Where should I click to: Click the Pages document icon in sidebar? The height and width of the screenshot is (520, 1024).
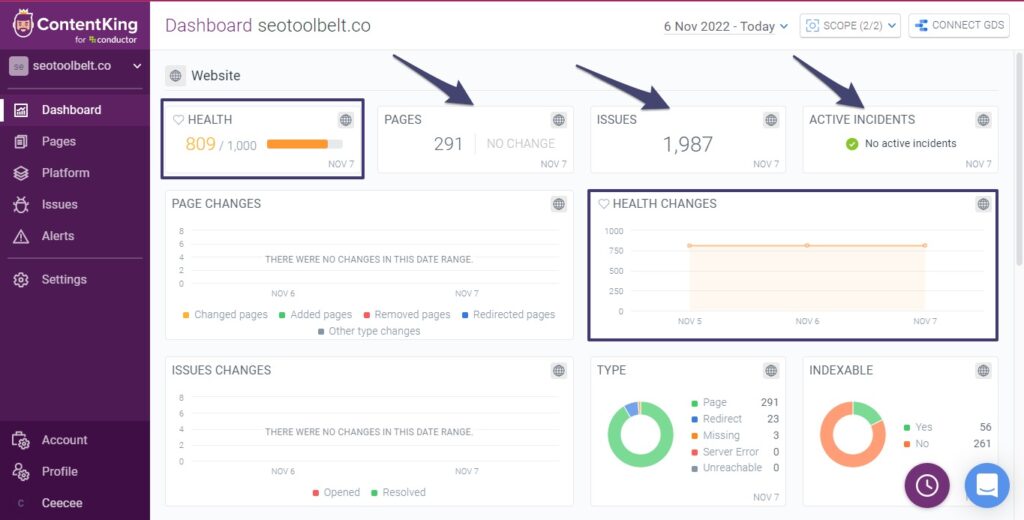point(21,141)
